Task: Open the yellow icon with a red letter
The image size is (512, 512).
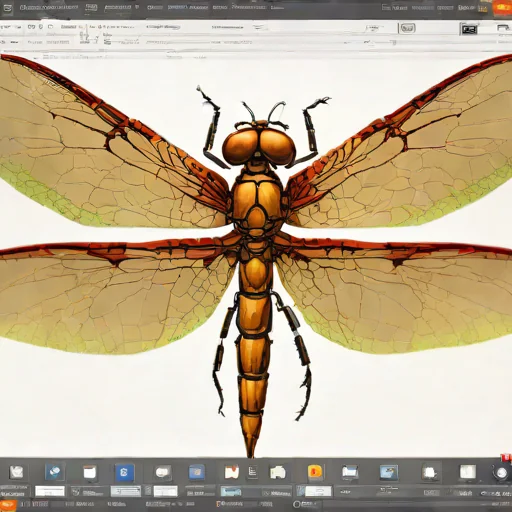Action: pyautogui.click(x=315, y=472)
